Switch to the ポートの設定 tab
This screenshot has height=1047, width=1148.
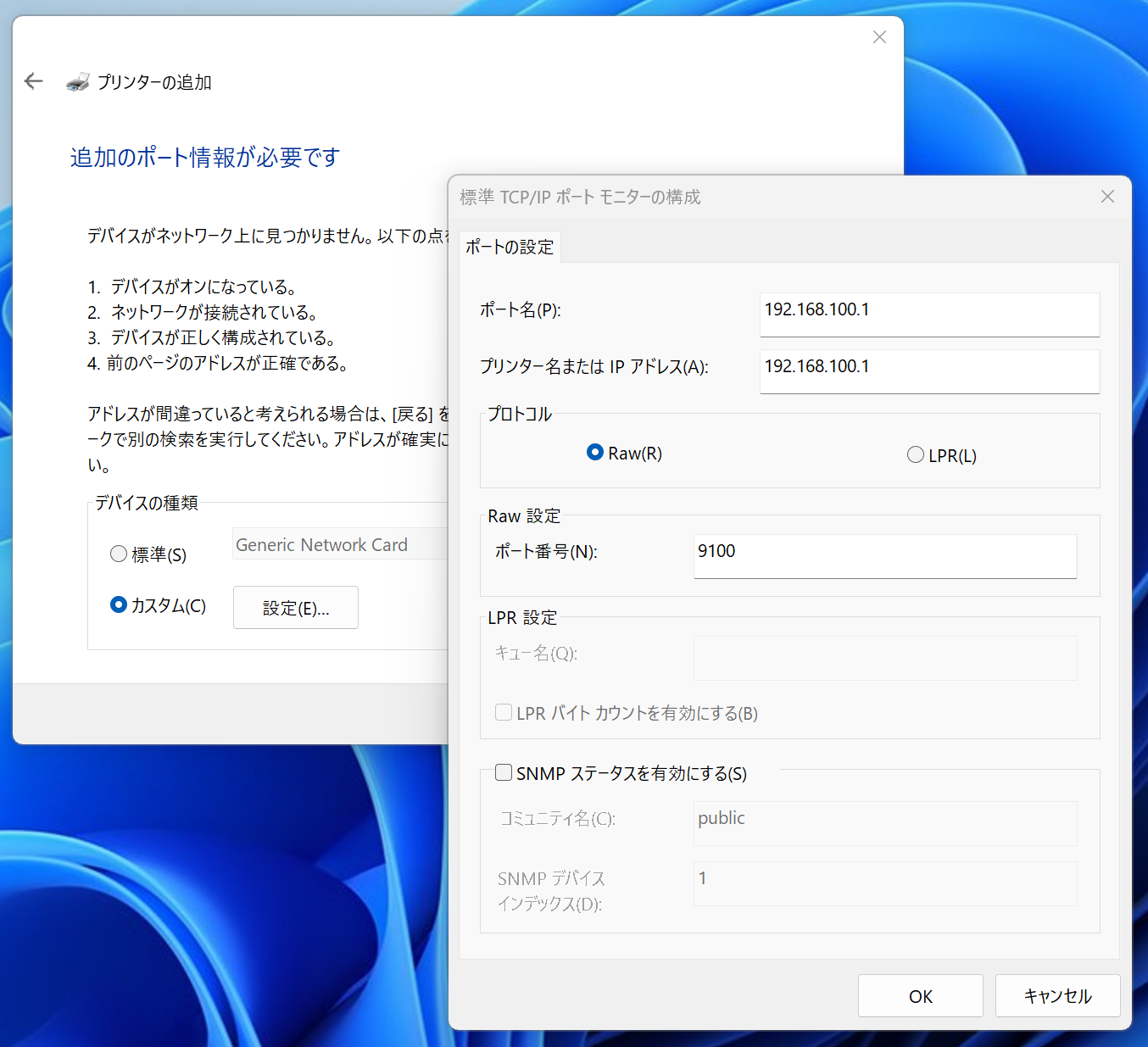pyautogui.click(x=510, y=246)
